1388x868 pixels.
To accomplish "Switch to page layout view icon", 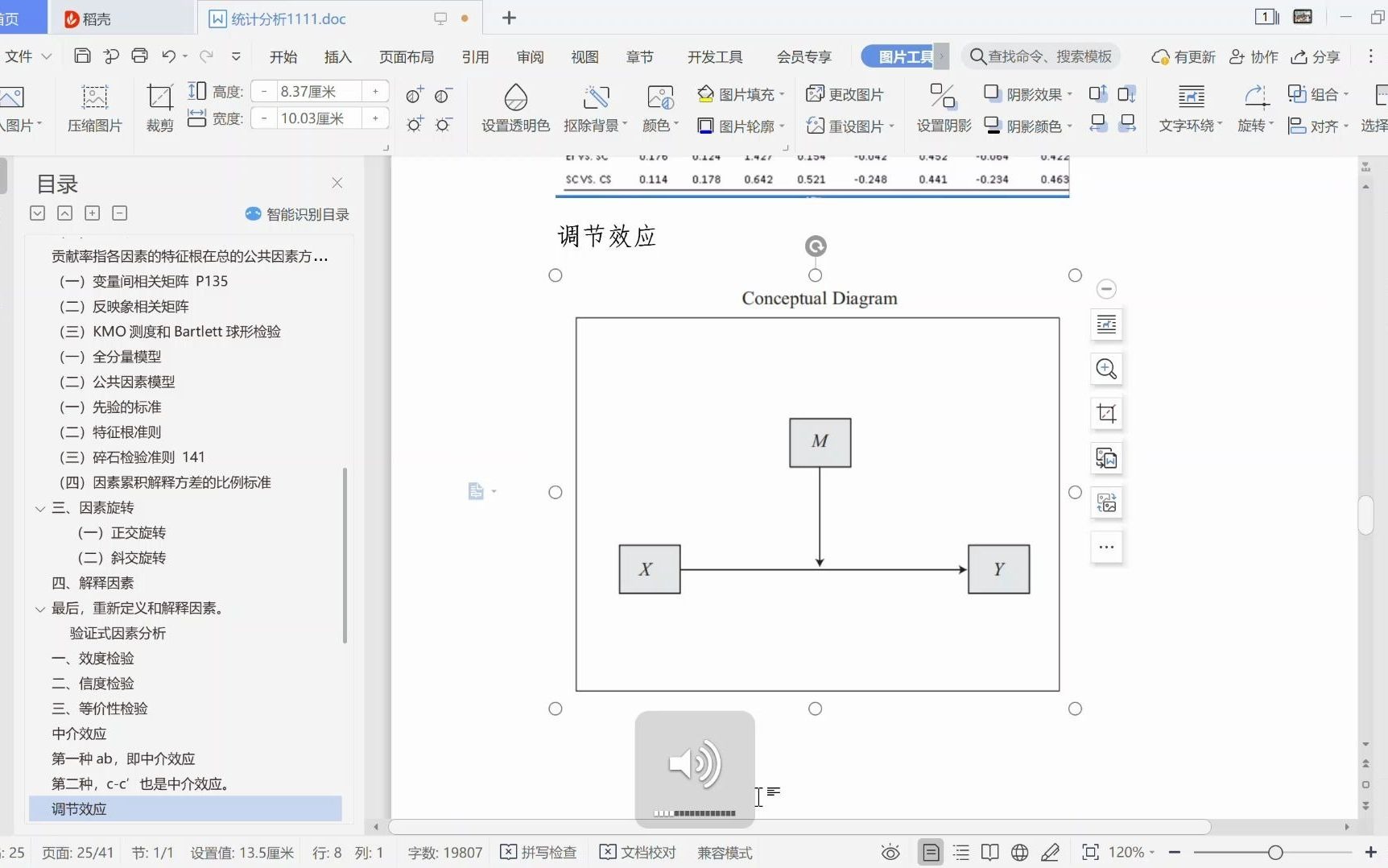I will 931,852.
